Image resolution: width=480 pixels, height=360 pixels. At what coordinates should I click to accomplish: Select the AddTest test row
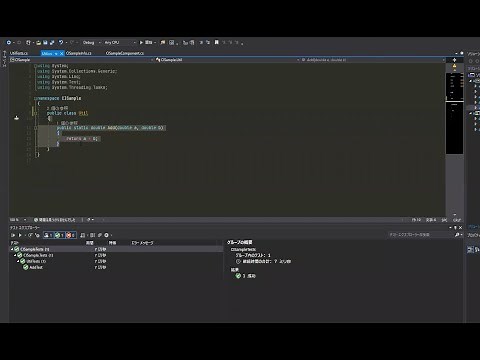click(116, 267)
